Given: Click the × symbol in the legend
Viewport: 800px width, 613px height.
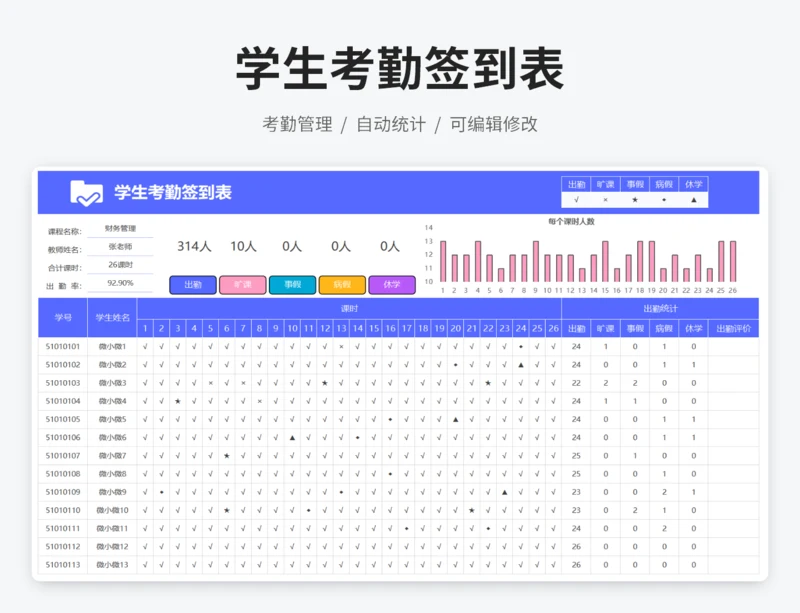Looking at the screenshot, I should click(x=606, y=200).
